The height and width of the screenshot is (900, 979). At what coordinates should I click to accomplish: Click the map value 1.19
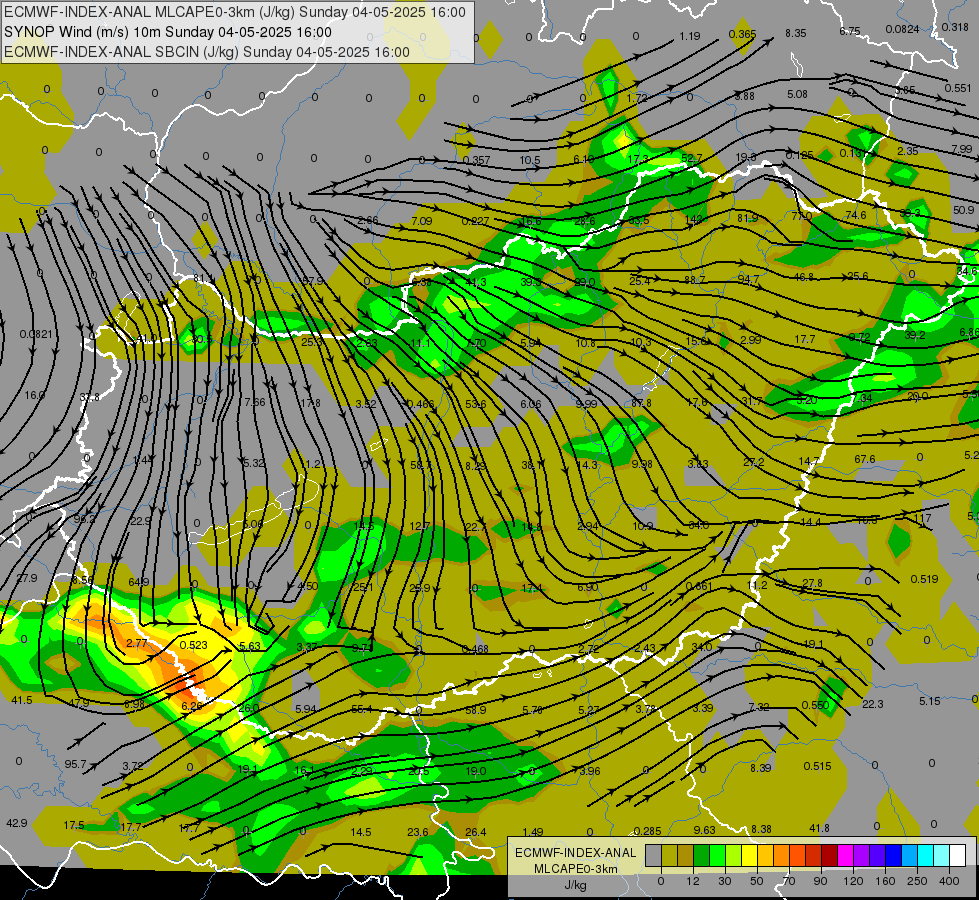[x=690, y=36]
